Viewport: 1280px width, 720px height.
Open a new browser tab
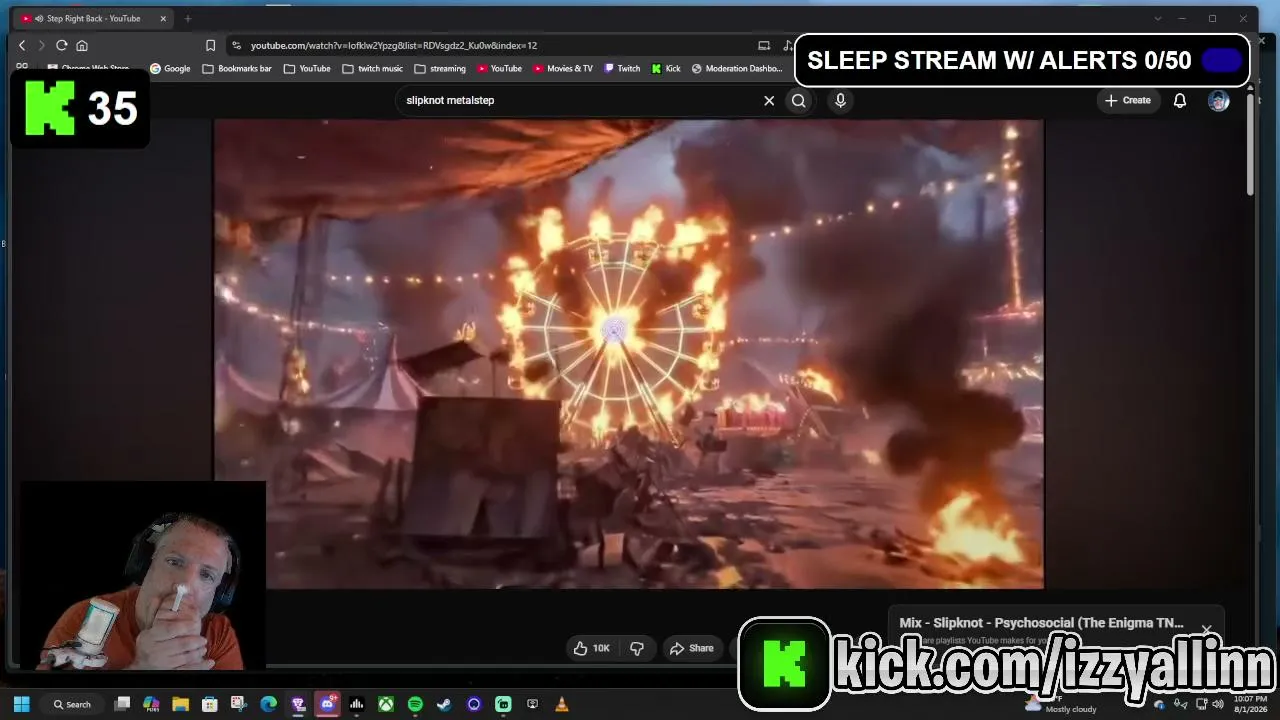pyautogui.click(x=187, y=18)
